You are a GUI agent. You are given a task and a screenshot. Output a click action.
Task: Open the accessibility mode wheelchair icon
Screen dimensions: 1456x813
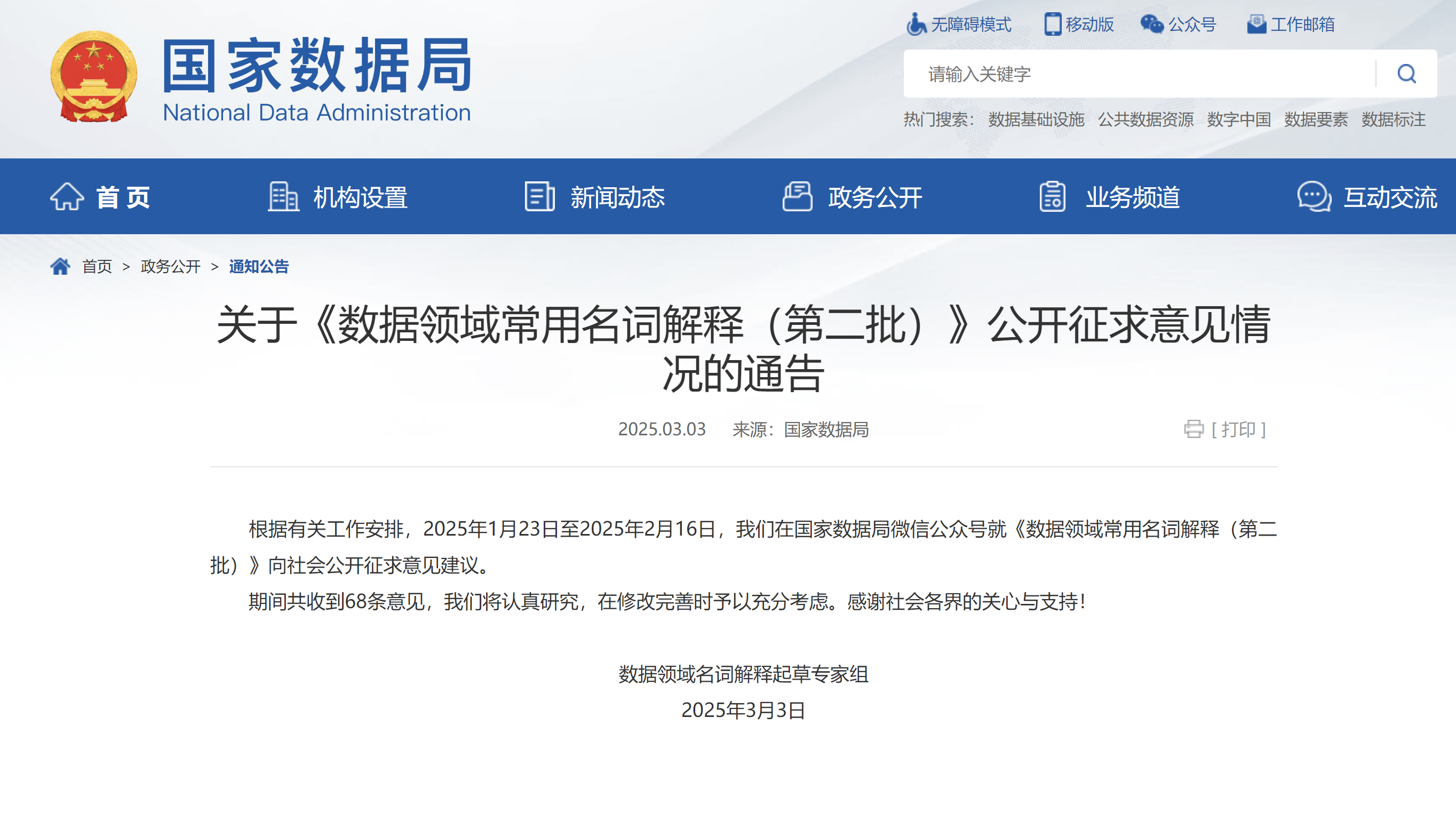click(916, 25)
